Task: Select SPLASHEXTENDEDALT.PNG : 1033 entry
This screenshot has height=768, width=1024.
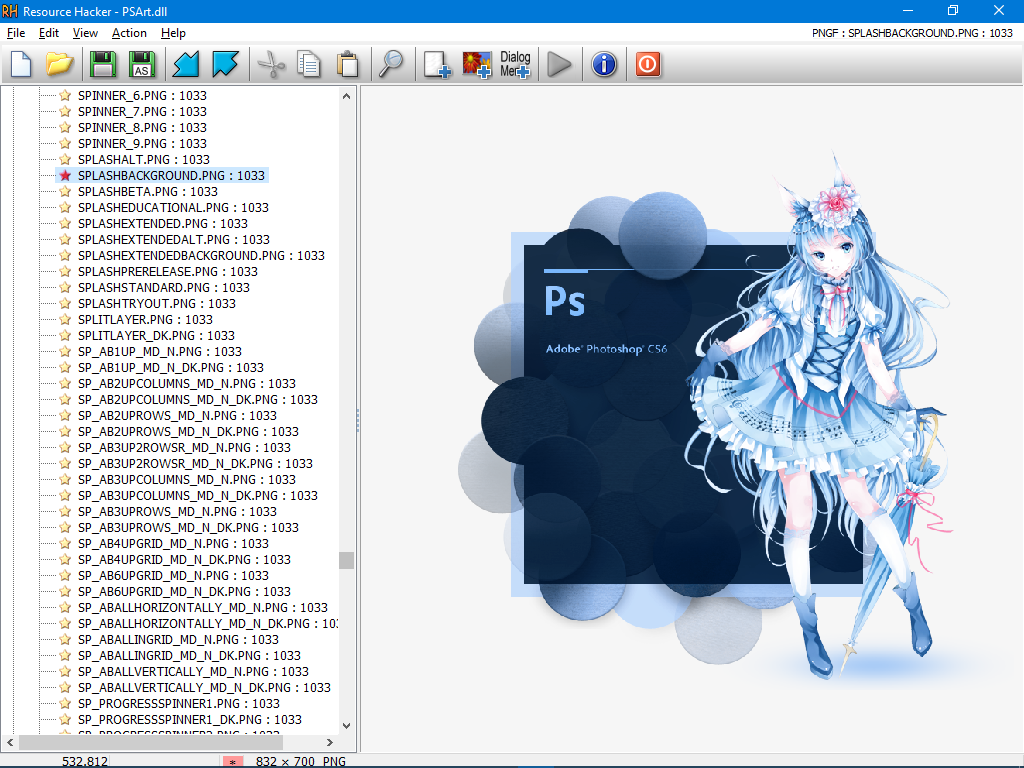Action: 174,240
